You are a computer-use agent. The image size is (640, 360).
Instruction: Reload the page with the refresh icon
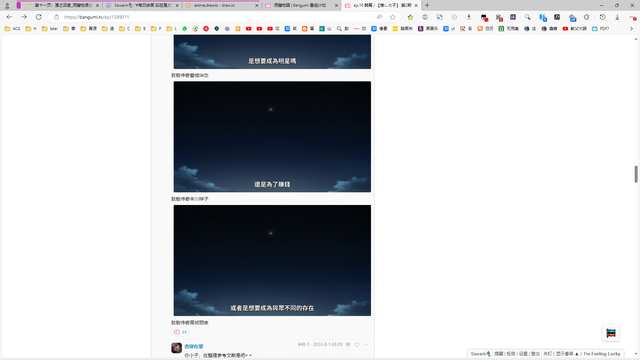pos(38,17)
